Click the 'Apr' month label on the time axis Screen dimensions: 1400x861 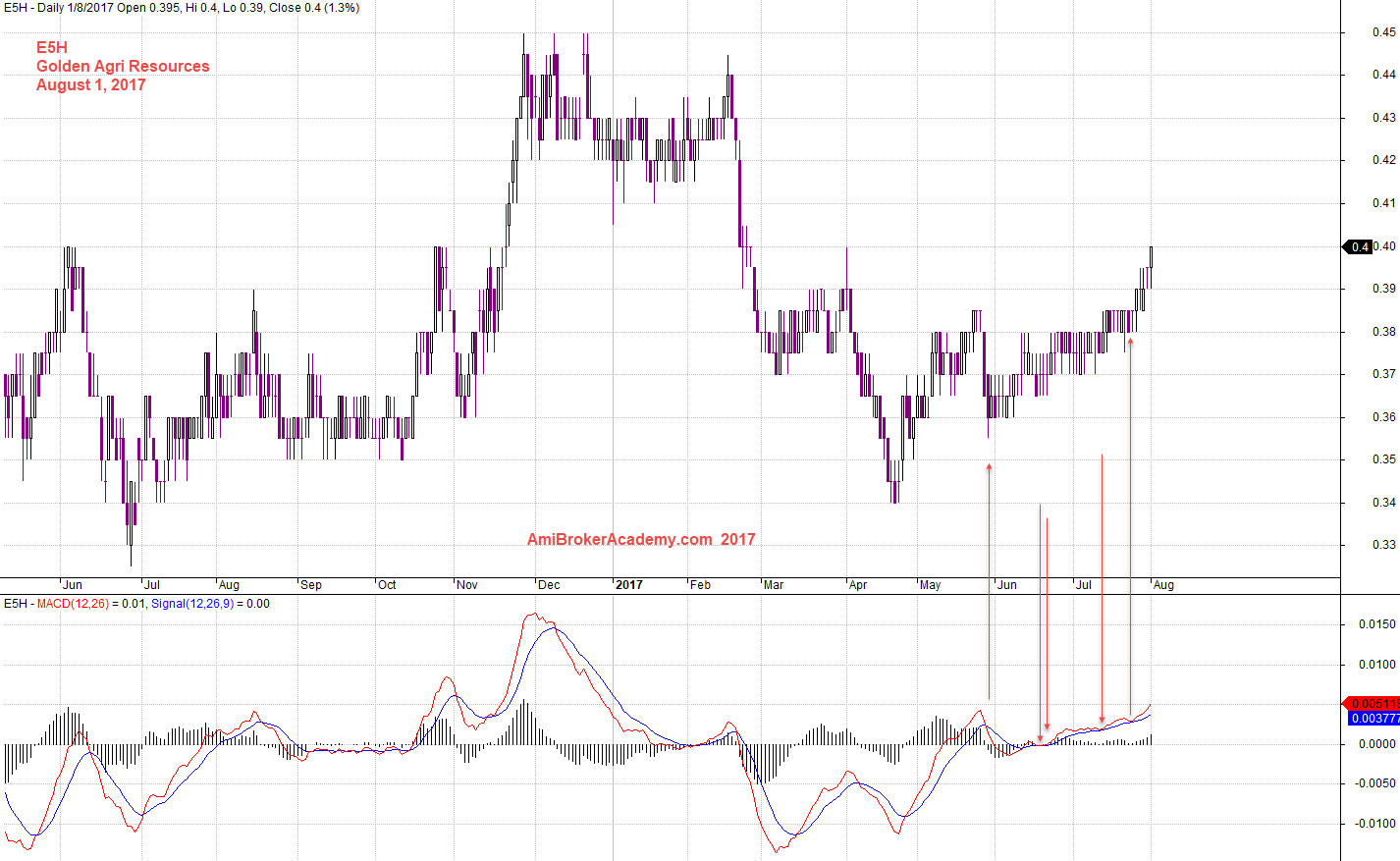click(x=858, y=585)
